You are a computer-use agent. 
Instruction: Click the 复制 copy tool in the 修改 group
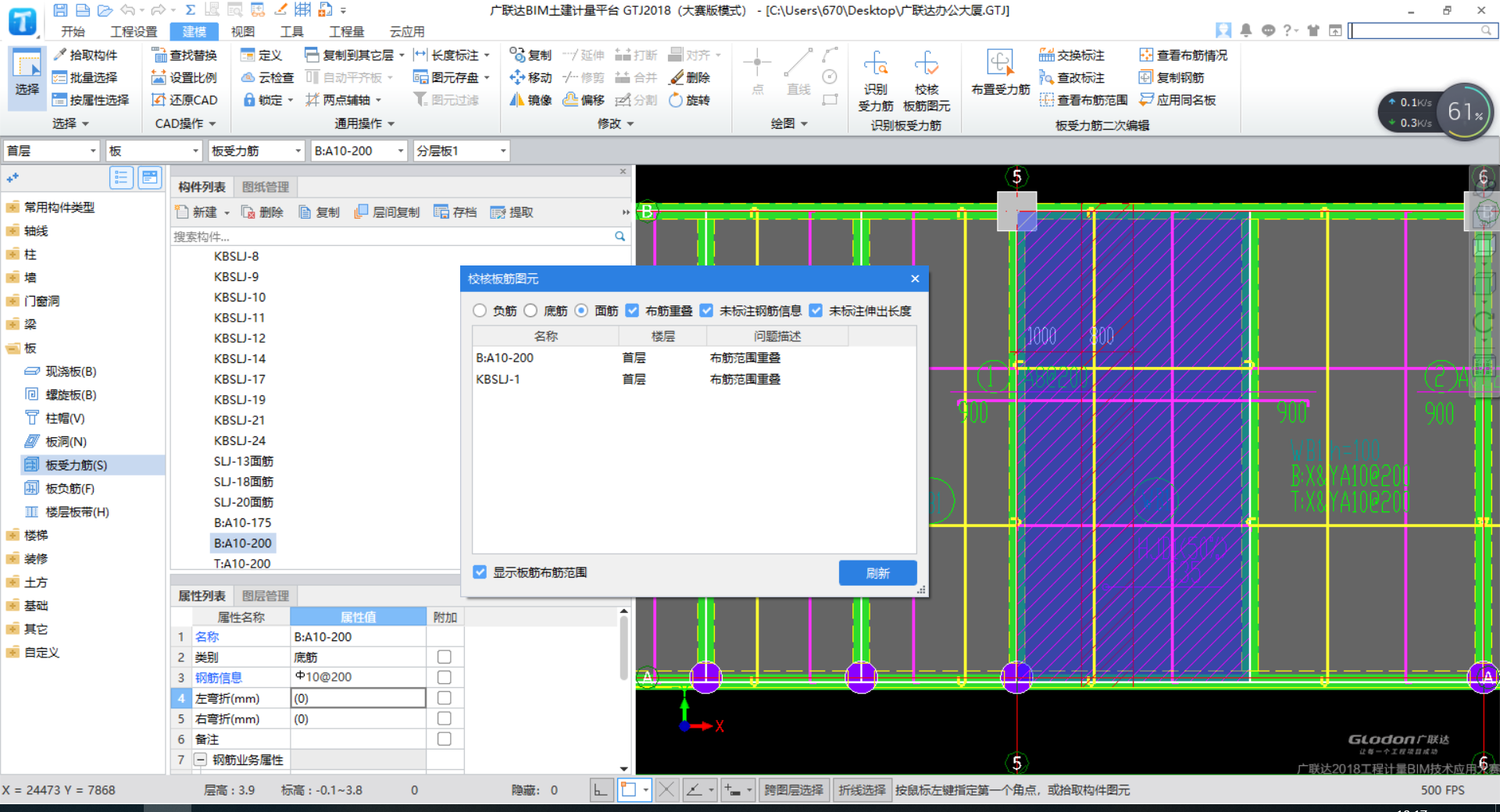coord(530,55)
